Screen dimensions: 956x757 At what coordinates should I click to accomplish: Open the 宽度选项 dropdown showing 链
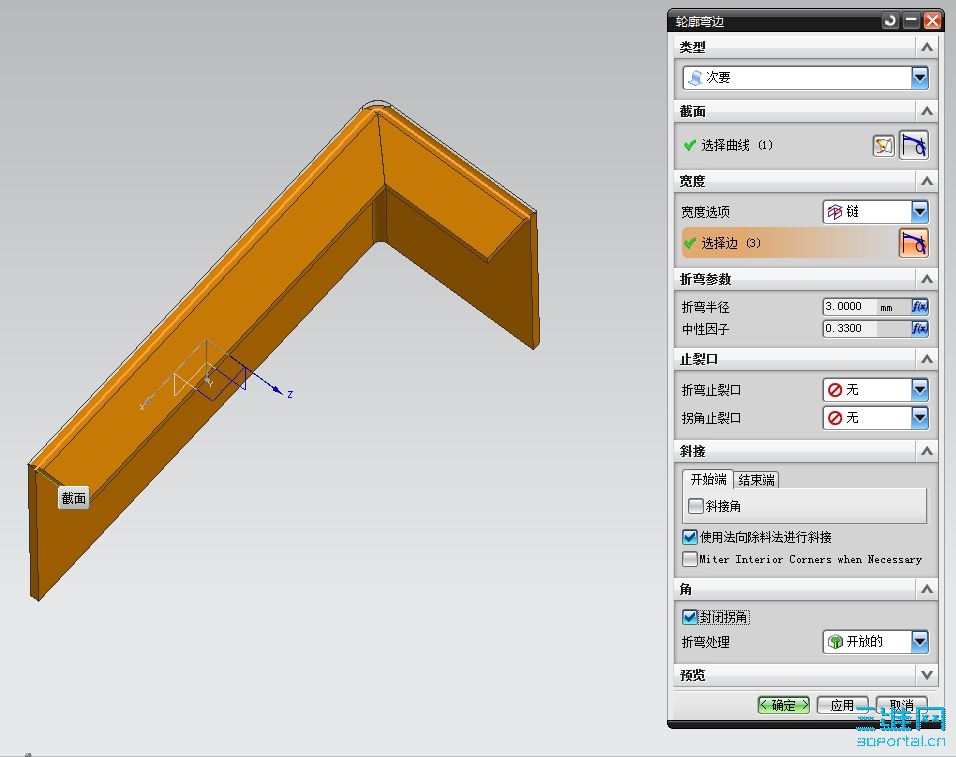(x=875, y=211)
